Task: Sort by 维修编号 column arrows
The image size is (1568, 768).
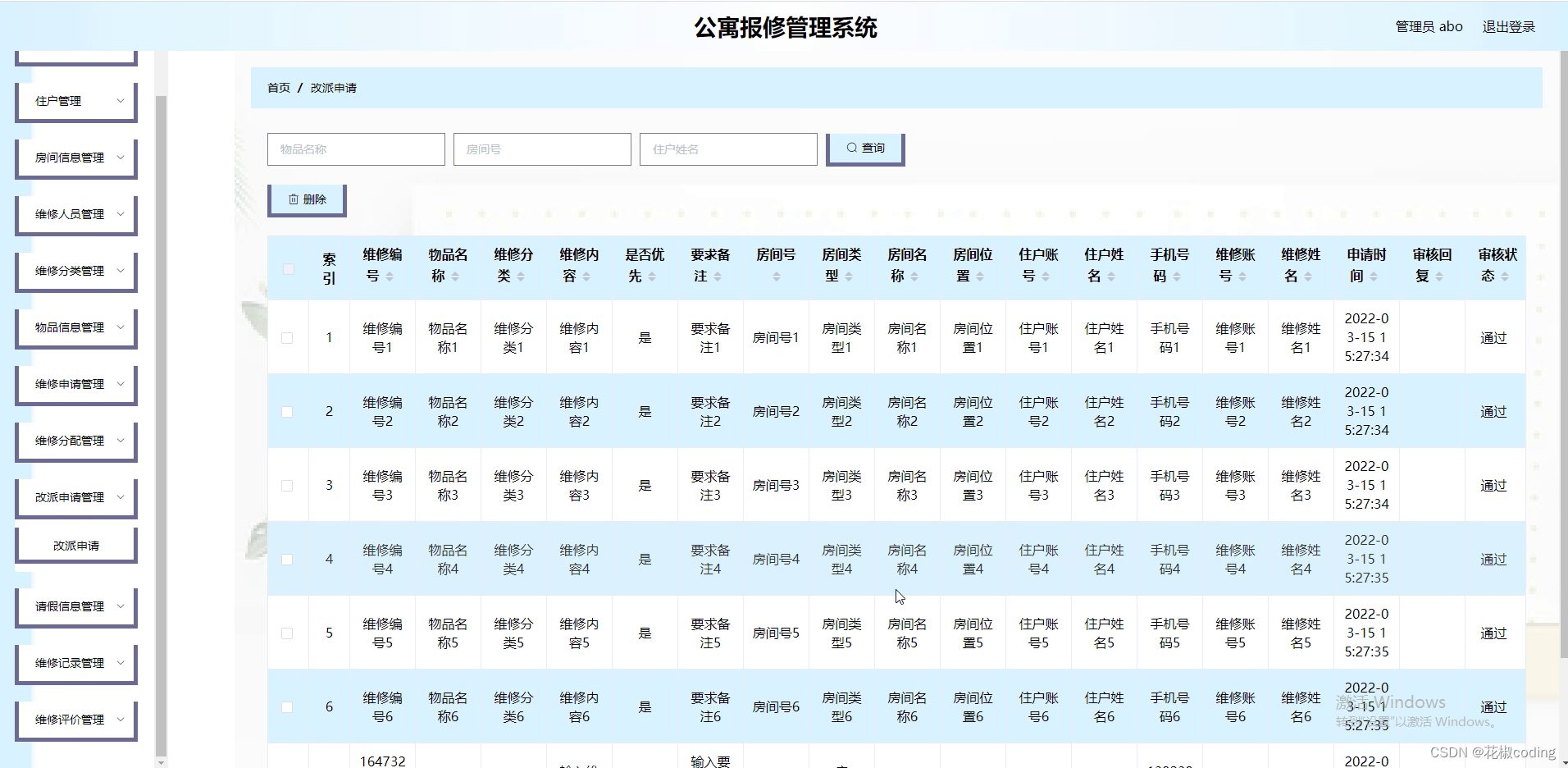Action: click(x=390, y=277)
